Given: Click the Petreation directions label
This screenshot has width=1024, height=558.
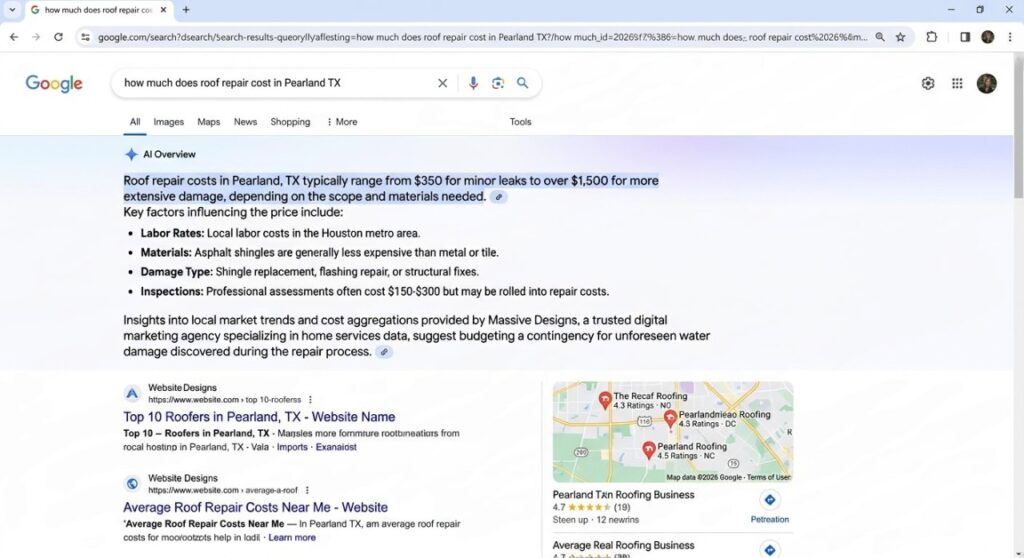Looking at the screenshot, I should [x=769, y=519].
